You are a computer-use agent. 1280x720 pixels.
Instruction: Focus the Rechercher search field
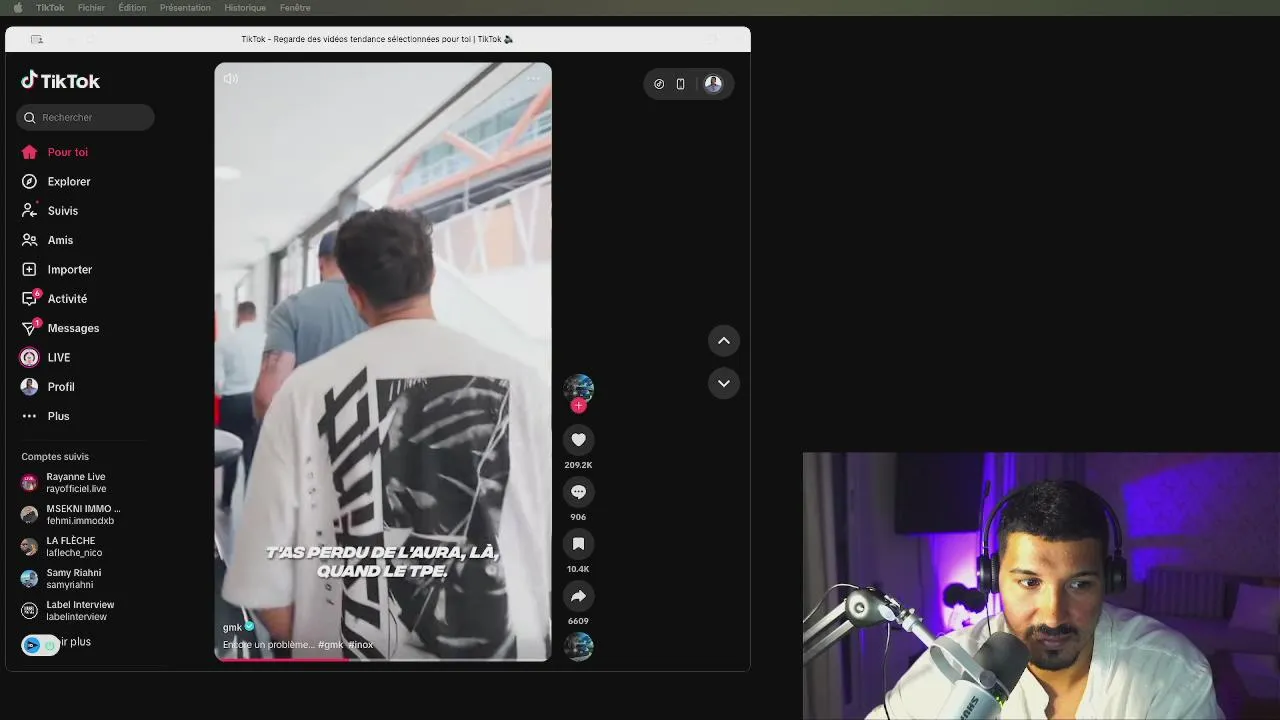point(85,117)
